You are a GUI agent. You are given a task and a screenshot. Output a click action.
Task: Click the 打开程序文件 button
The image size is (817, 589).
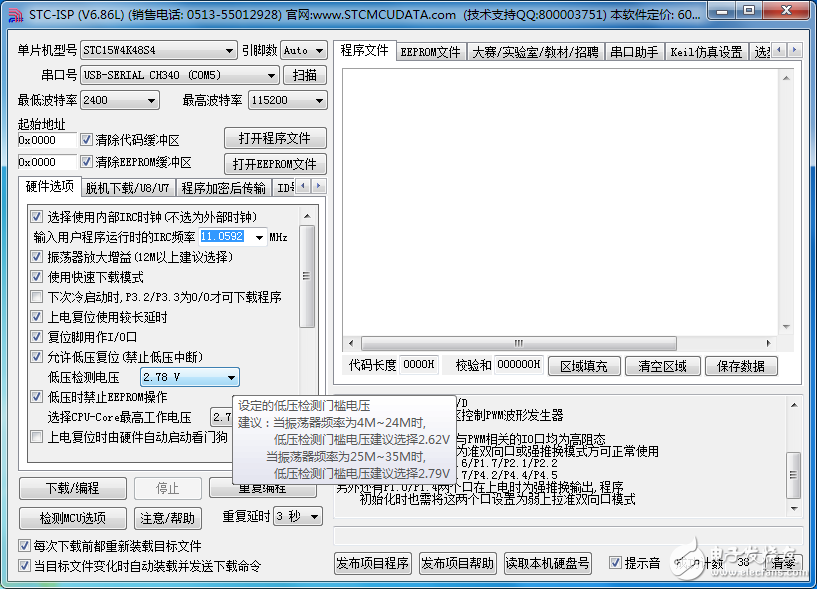[x=275, y=138]
